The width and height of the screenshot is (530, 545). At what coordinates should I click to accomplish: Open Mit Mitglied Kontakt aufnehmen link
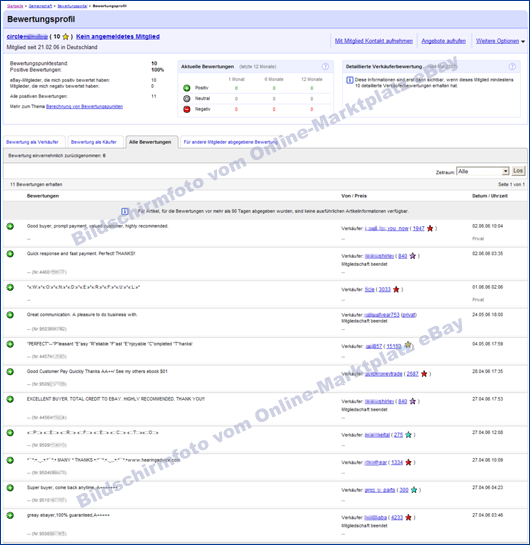click(x=374, y=41)
